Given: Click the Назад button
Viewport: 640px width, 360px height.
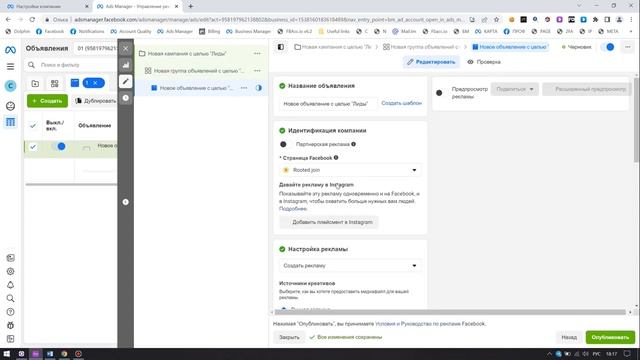Looking at the screenshot, I should tap(569, 337).
